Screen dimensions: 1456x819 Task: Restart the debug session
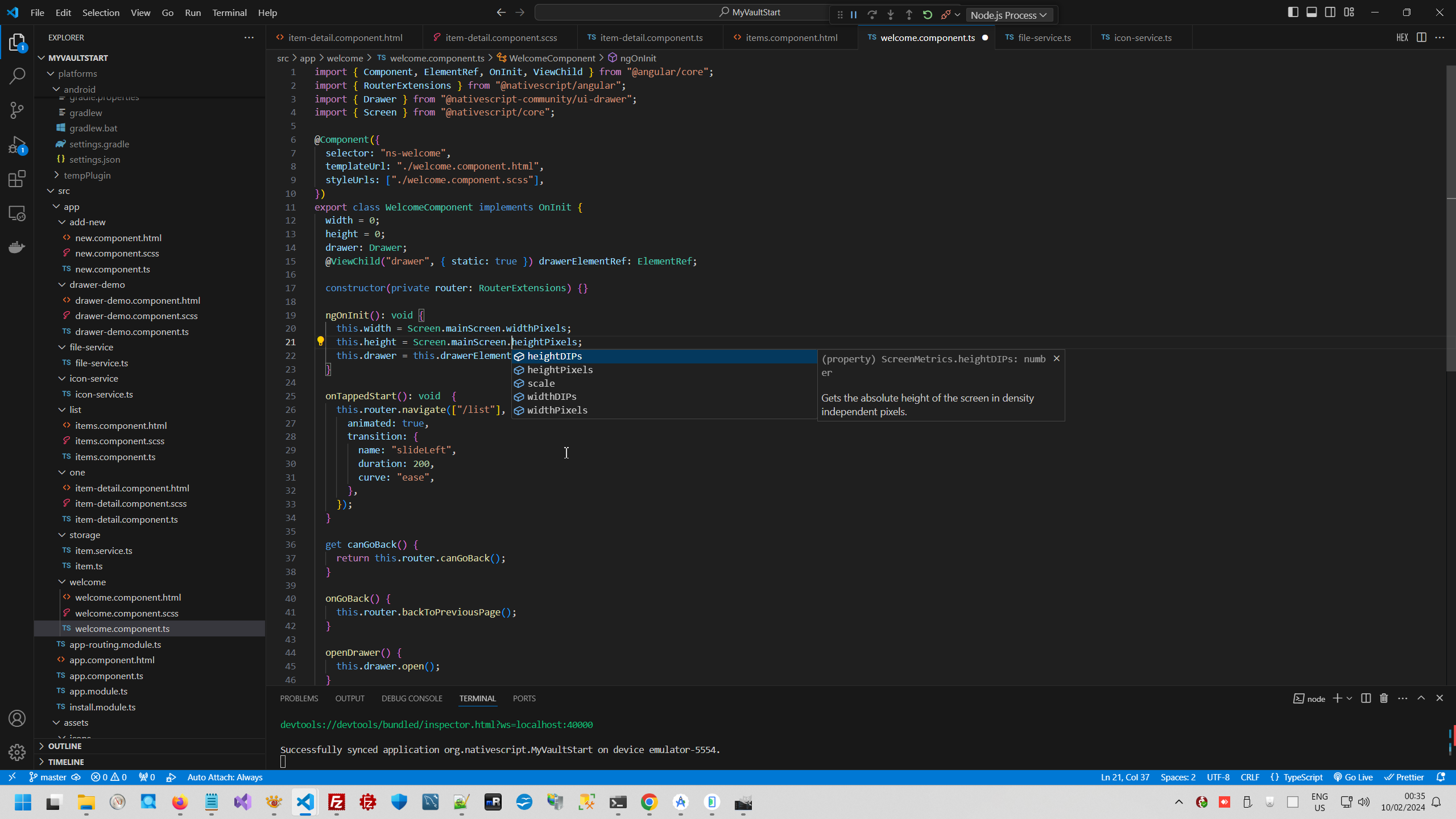pos(928,15)
